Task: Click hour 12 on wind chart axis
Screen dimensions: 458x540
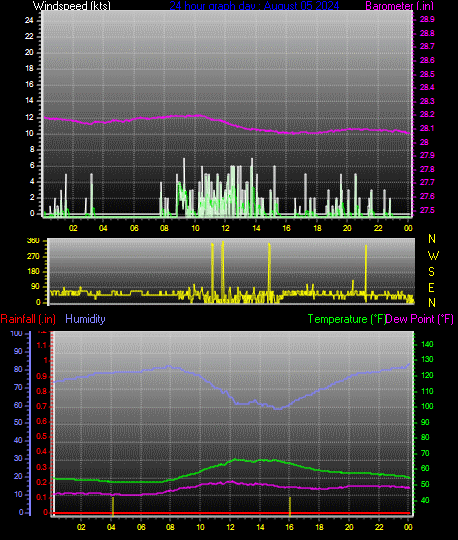Action: [x=225, y=228]
